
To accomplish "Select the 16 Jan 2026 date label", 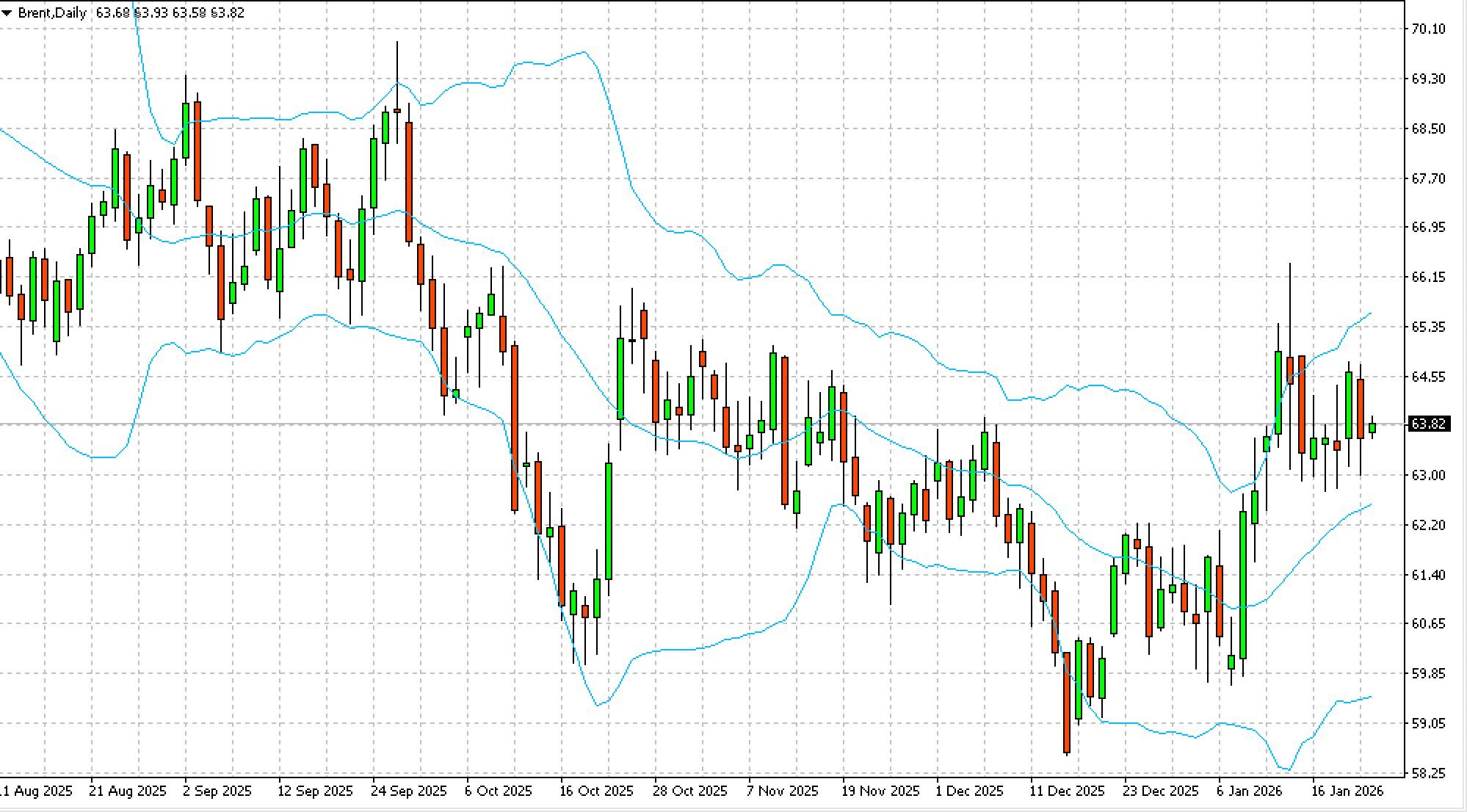I will (x=1347, y=791).
